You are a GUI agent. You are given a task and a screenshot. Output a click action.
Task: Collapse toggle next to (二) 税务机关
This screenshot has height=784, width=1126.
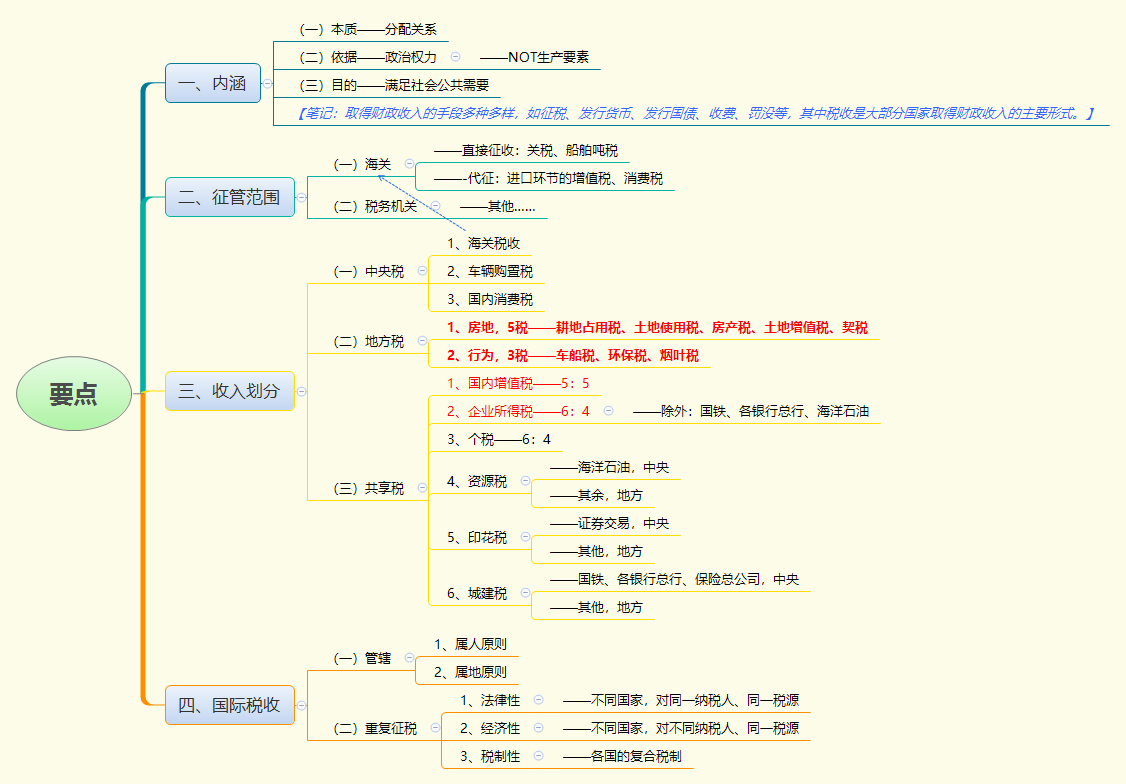click(x=435, y=206)
